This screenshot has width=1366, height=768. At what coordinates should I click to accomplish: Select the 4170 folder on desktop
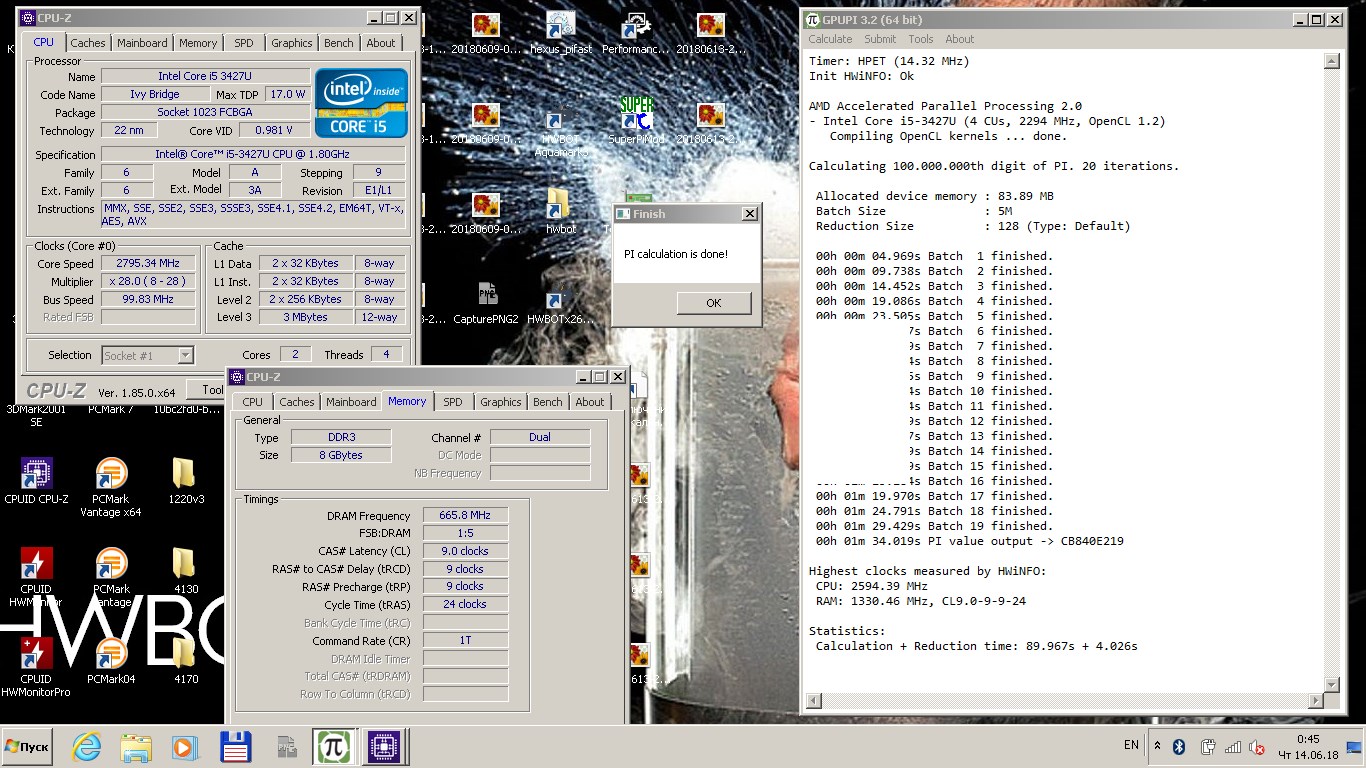[186, 660]
